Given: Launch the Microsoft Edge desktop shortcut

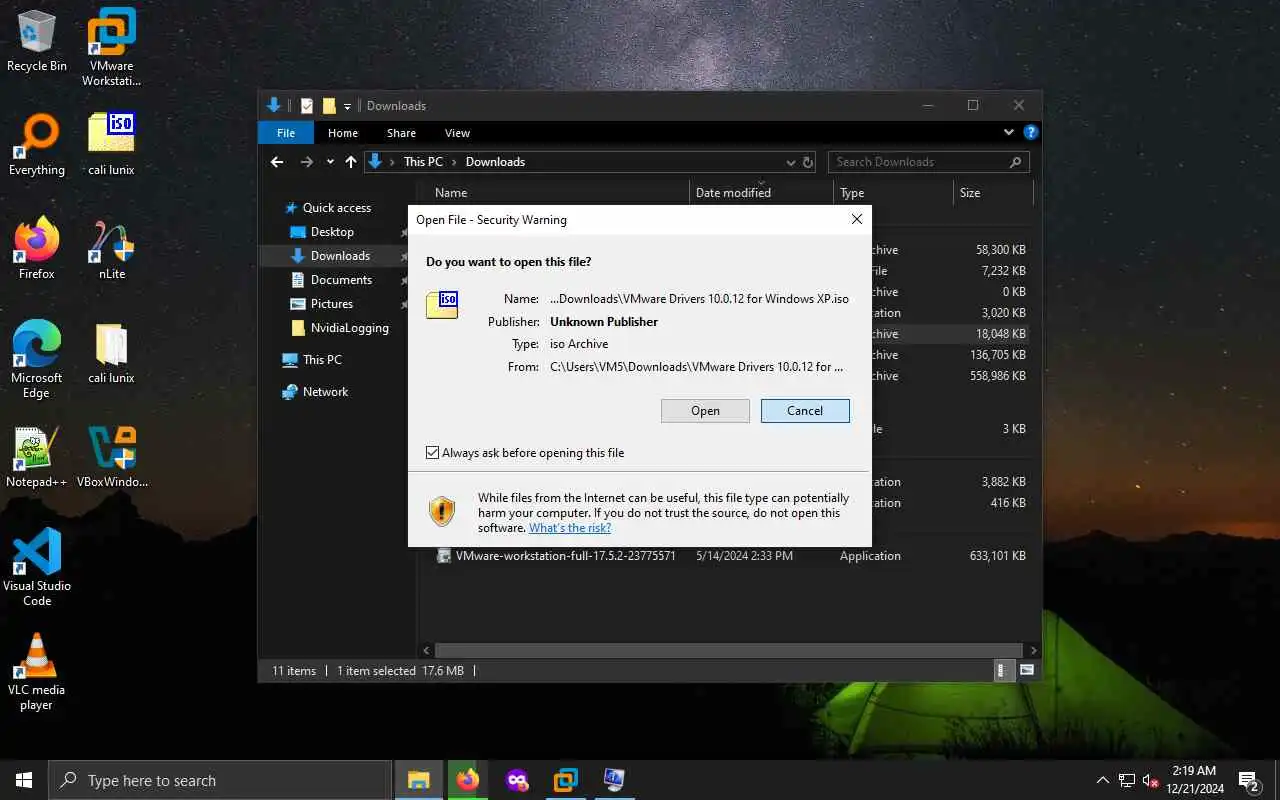Looking at the screenshot, I should point(37,359).
